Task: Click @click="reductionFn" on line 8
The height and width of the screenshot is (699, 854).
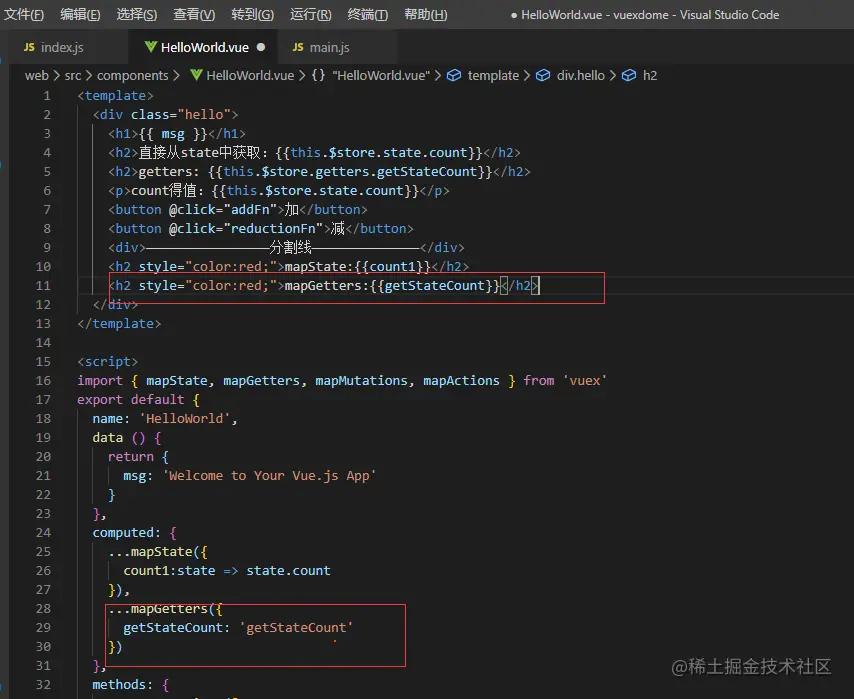Action: (246, 229)
